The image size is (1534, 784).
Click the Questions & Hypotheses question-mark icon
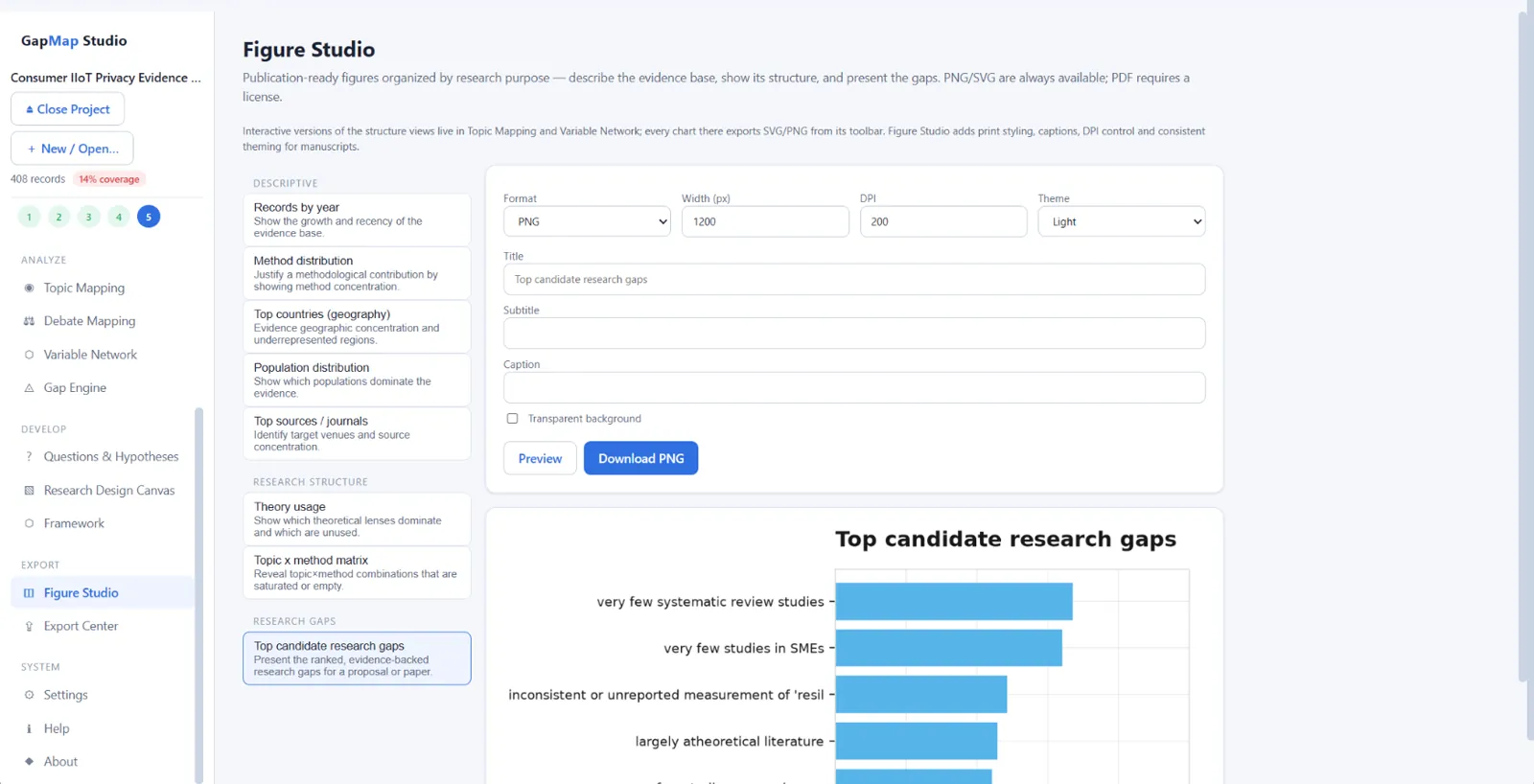[29, 457]
